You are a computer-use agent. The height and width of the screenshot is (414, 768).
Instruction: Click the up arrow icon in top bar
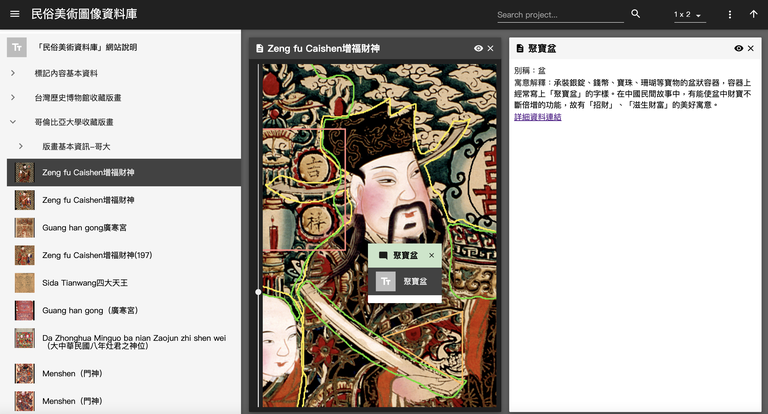(x=753, y=14)
